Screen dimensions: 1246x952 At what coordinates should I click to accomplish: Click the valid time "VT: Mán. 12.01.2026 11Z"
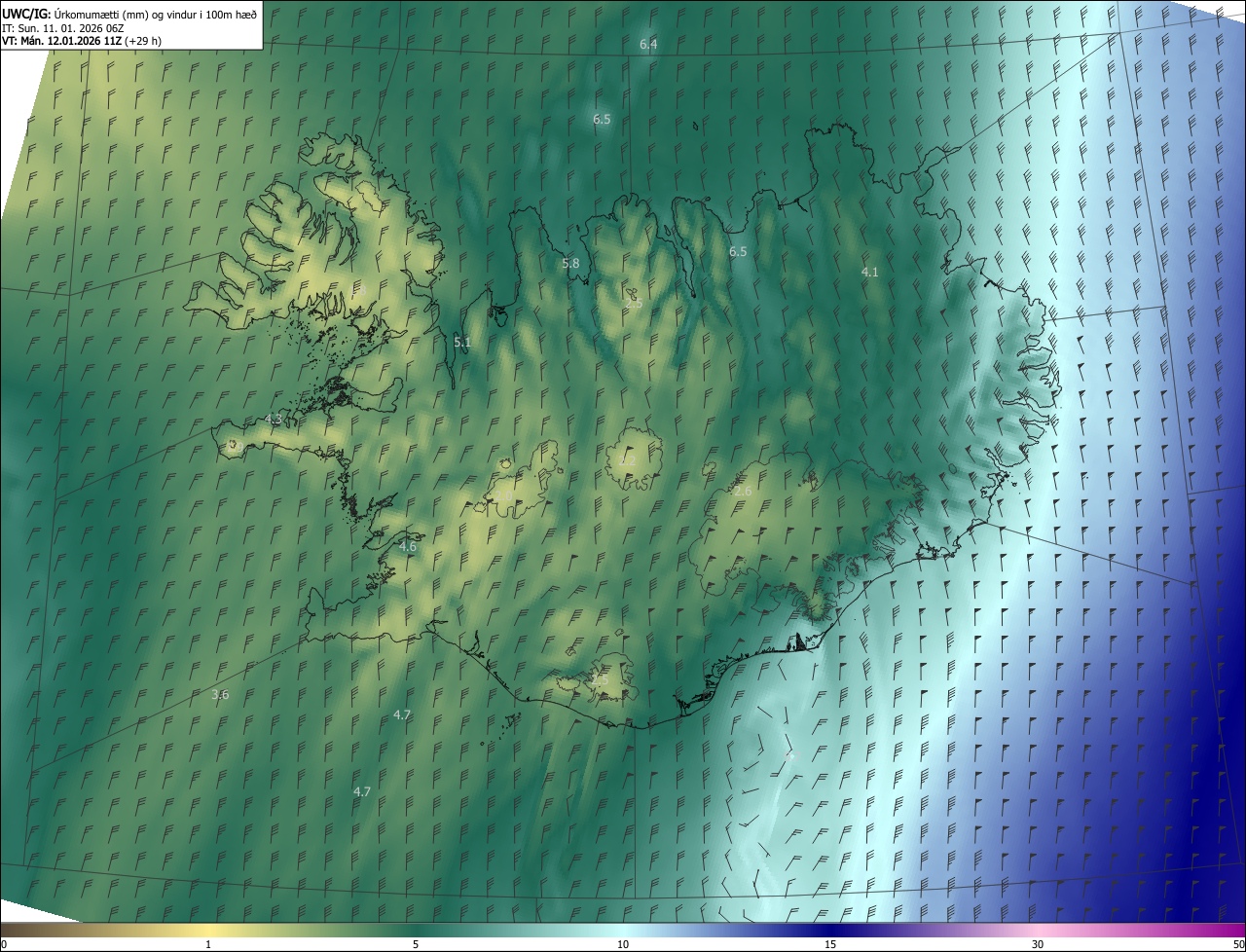coord(61,41)
